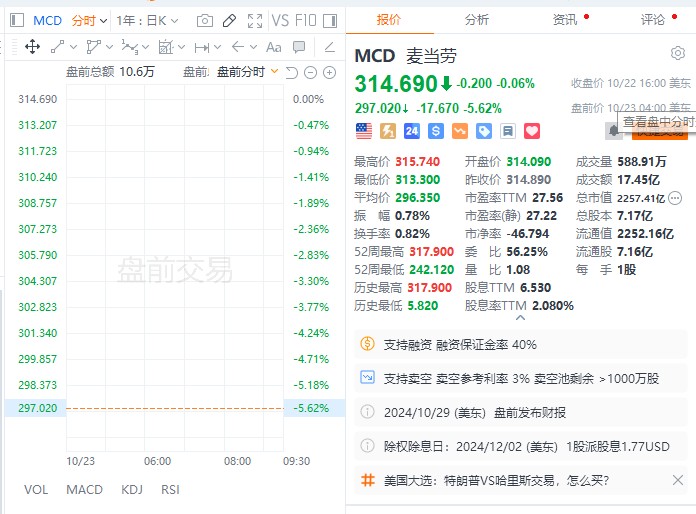Toggle the right side panel icon
This screenshot has height=514, width=696.
(x=330, y=20)
